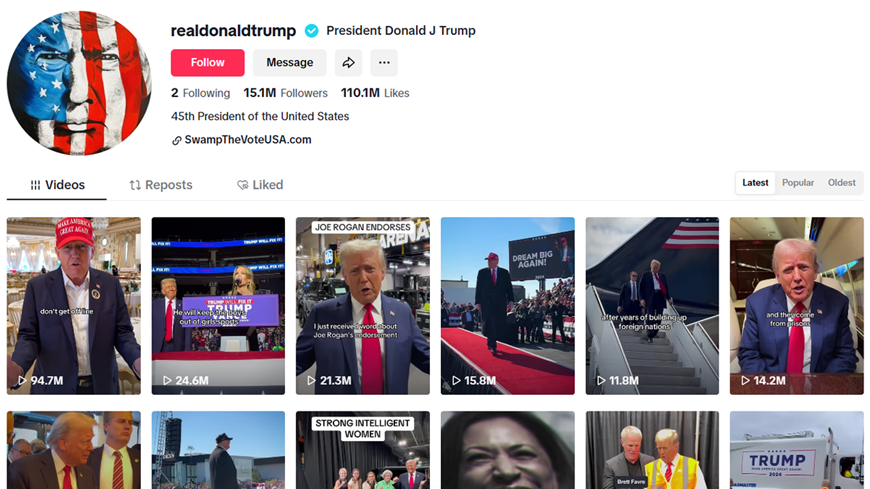This screenshot has height=489, width=870.
Task: Open the three-dot more options menu
Action: 384,63
